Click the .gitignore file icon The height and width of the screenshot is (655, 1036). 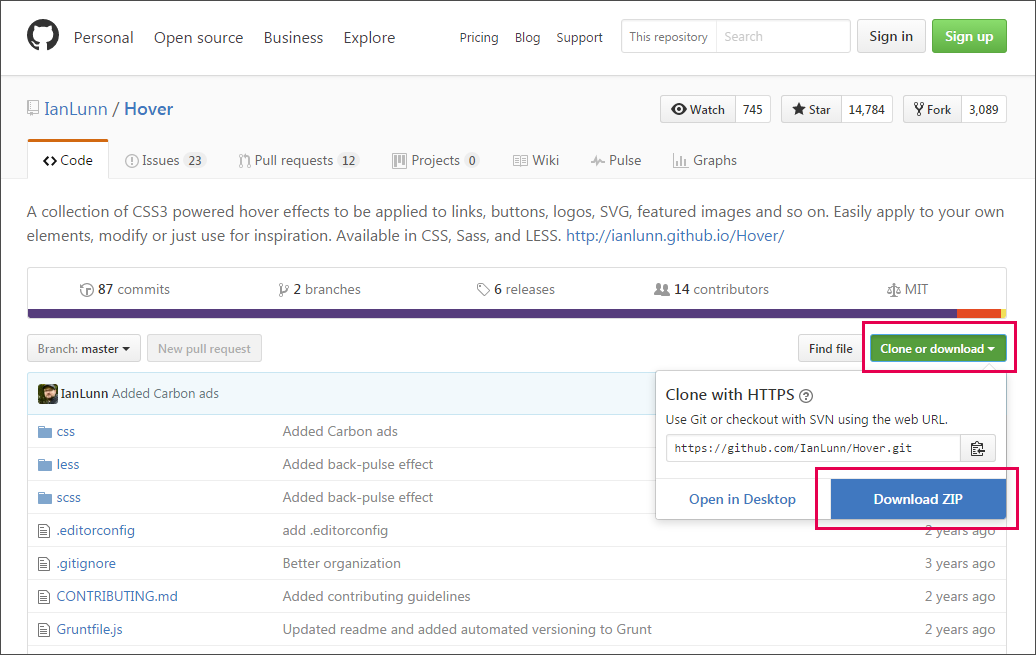pyautogui.click(x=44, y=564)
